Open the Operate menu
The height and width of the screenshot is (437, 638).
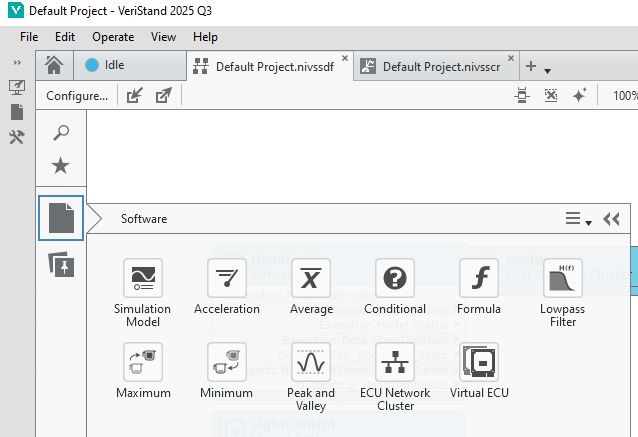click(113, 37)
